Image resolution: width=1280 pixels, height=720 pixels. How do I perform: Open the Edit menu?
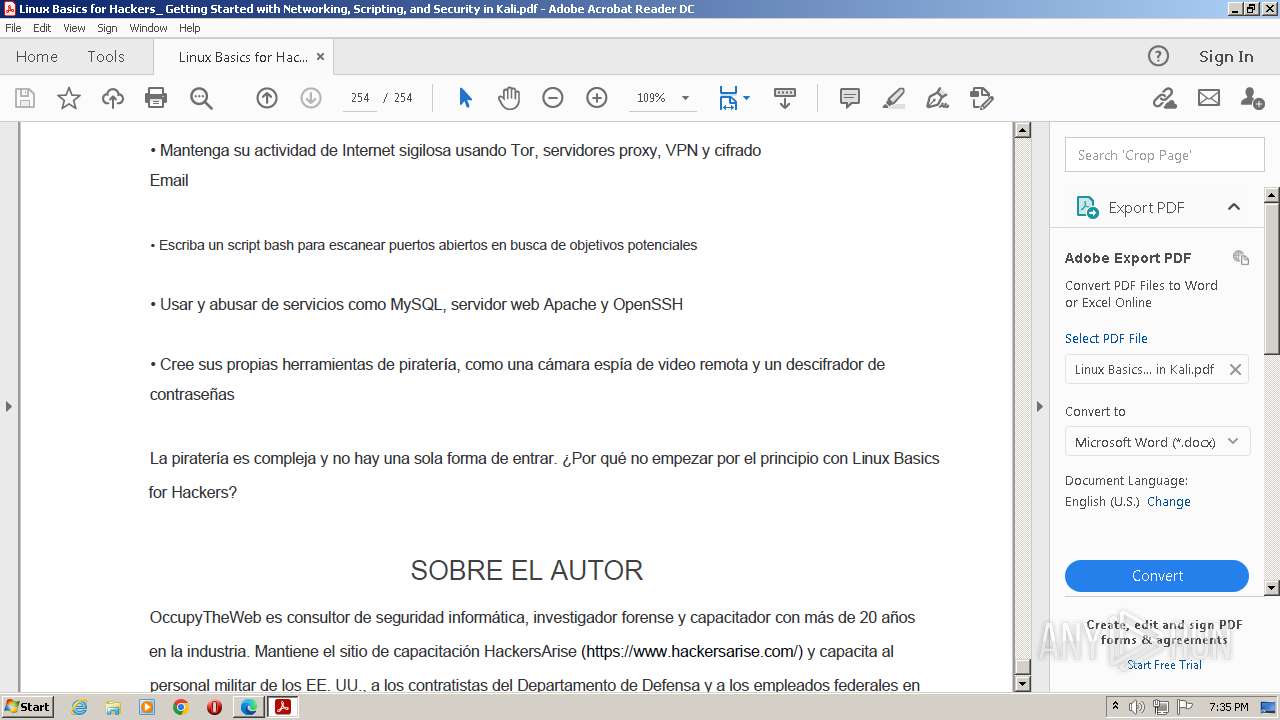click(x=42, y=28)
